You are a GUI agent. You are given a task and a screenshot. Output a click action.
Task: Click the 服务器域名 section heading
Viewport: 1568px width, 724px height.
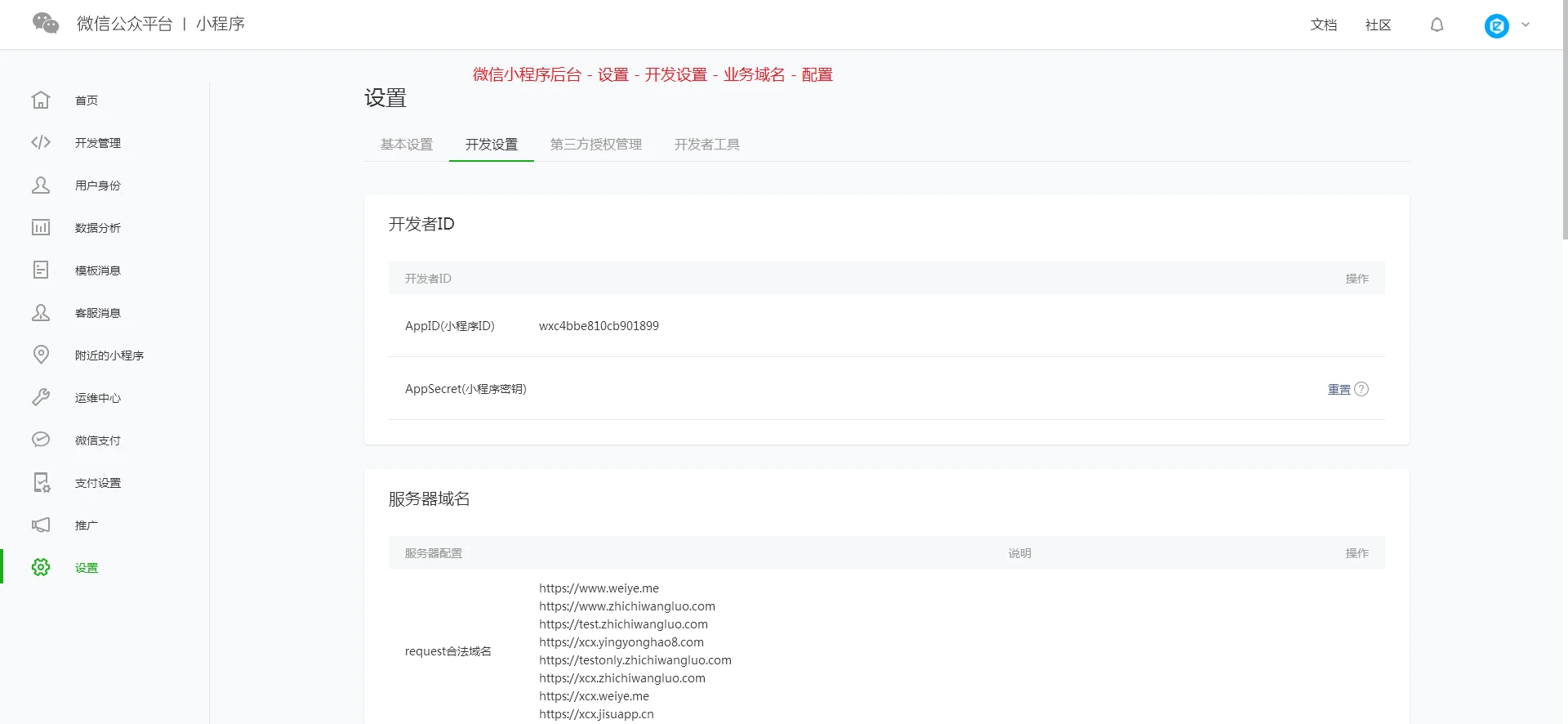(430, 498)
